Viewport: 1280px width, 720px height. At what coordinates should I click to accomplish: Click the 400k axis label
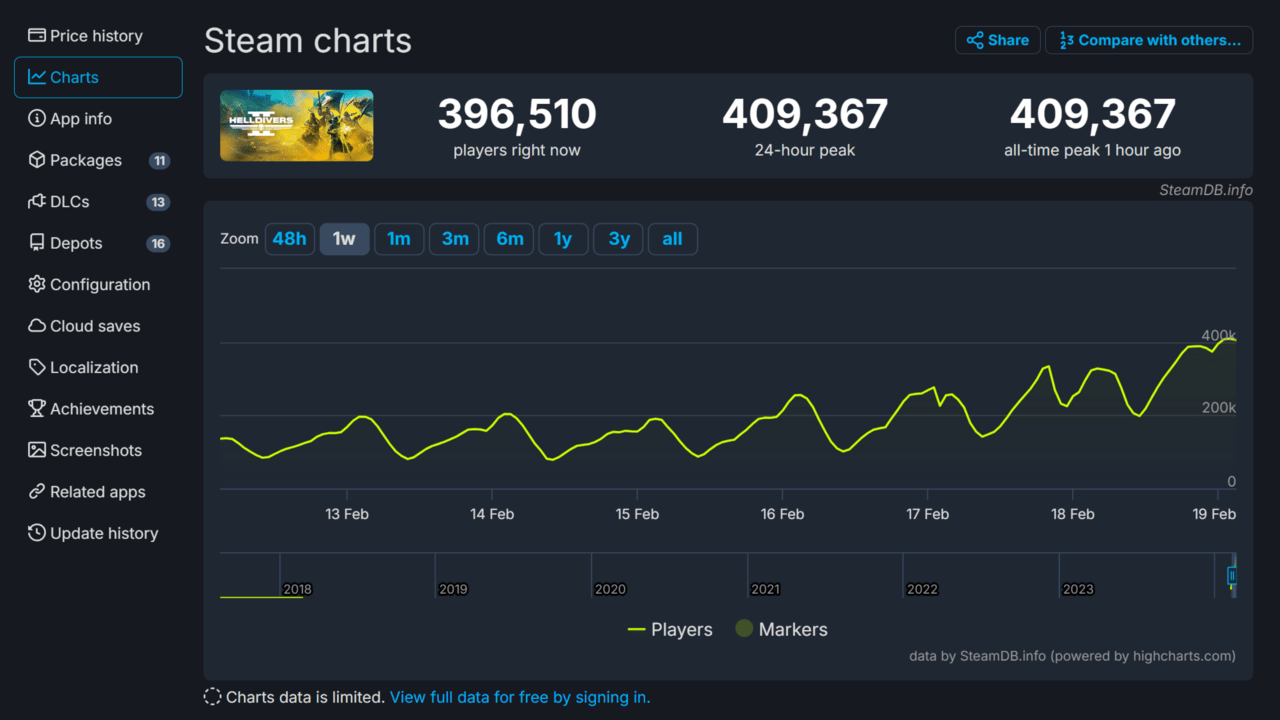click(x=1219, y=335)
